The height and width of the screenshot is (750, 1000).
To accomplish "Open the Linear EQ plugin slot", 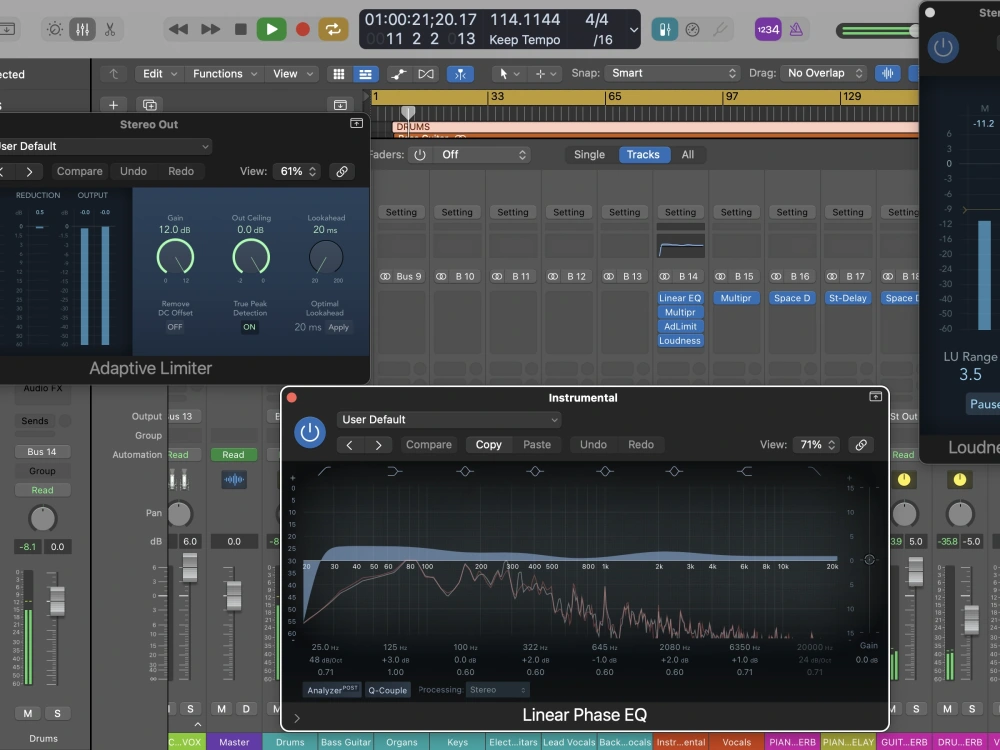I will click(680, 298).
